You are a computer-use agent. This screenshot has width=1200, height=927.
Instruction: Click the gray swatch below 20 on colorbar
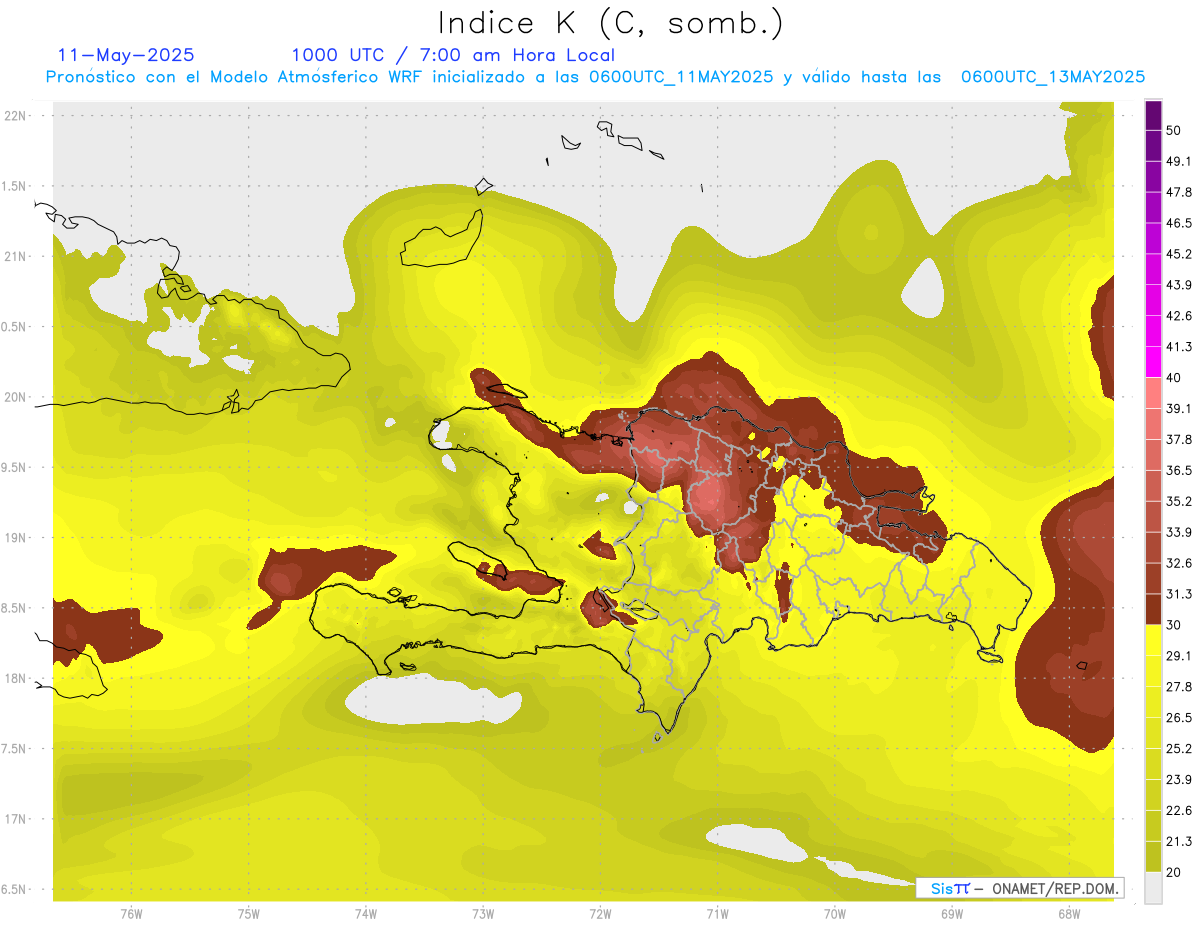click(1153, 888)
